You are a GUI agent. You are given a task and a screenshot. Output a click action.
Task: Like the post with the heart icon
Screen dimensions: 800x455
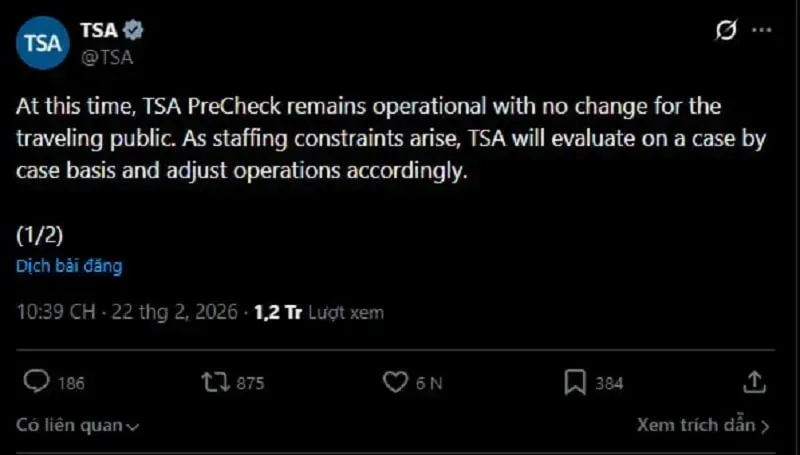pyautogui.click(x=396, y=382)
